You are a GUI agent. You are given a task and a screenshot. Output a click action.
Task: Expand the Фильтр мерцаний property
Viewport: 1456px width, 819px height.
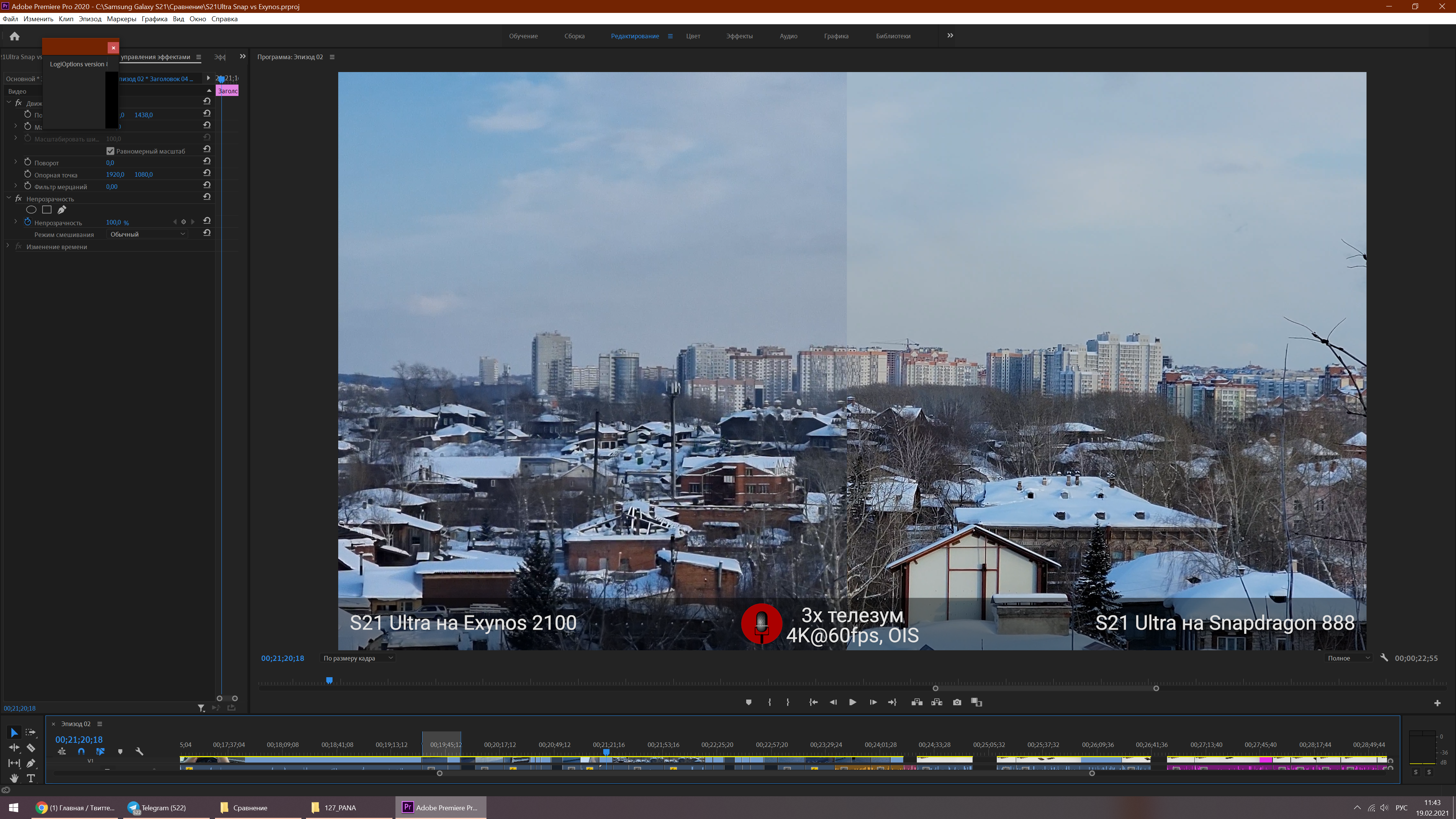tap(16, 186)
